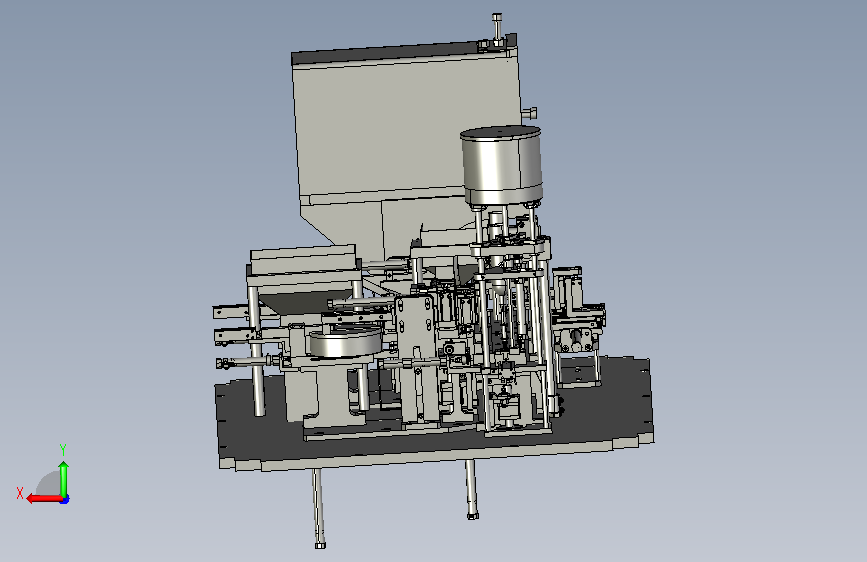Screen dimensions: 867x562
Task: Click the green Y axis arrow of the triad
Action: pyautogui.click(x=64, y=479)
